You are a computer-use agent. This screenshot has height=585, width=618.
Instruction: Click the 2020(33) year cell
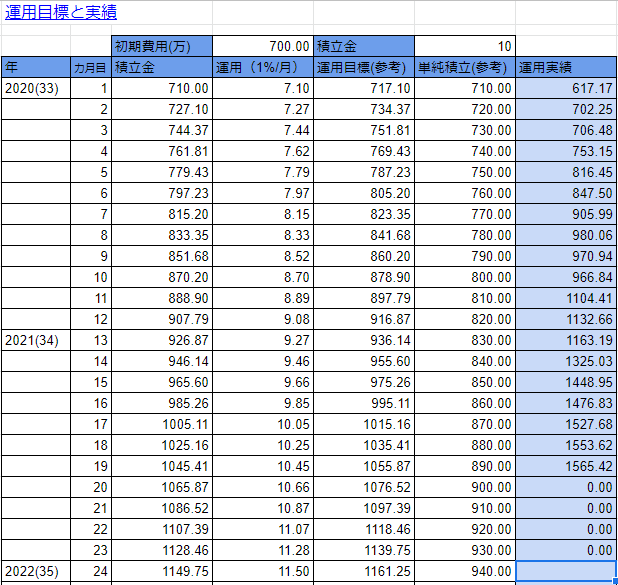click(x=35, y=88)
